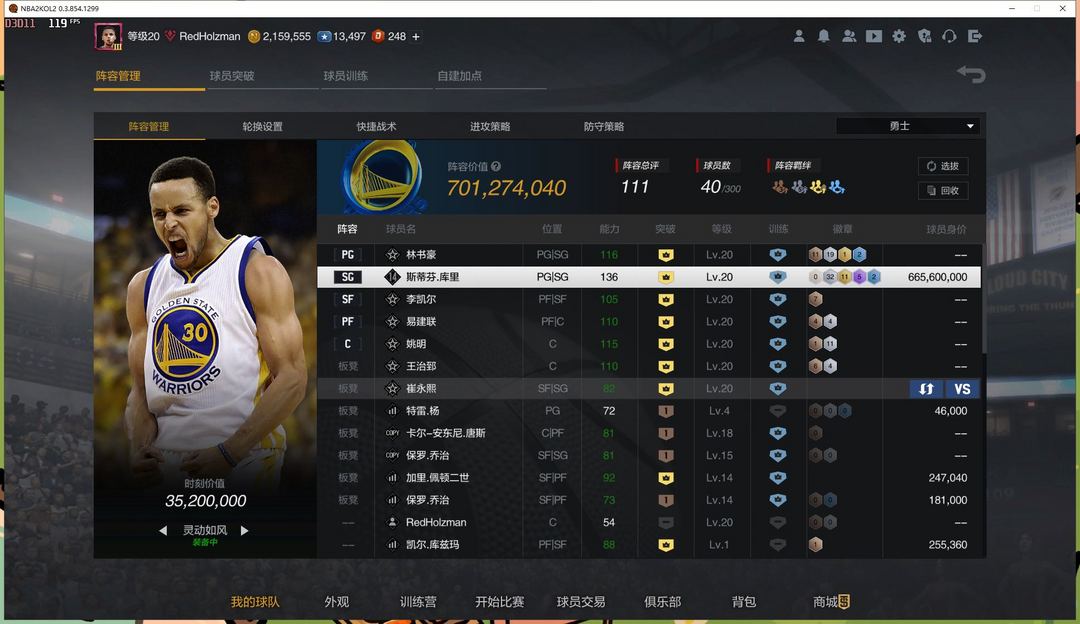Open the 轮换设置 sub-tab
1080x624 pixels.
[x=262, y=127]
